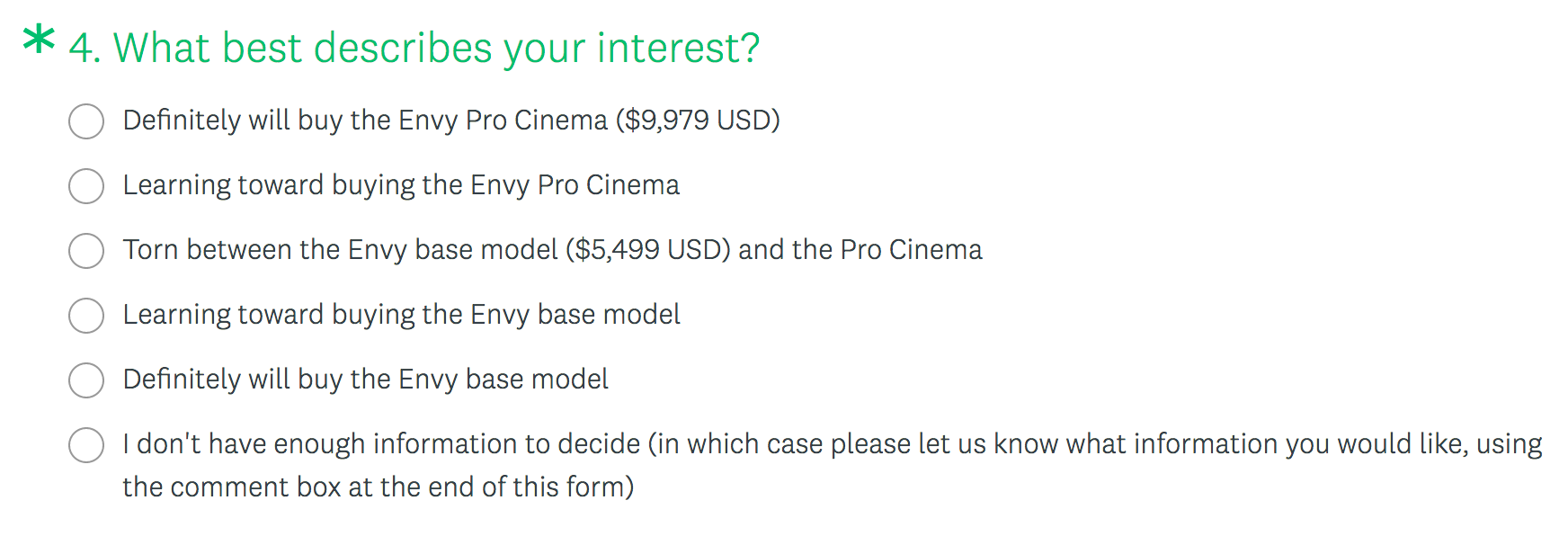
Task: Choose the radio circle for not enough information
Action: coord(86,445)
